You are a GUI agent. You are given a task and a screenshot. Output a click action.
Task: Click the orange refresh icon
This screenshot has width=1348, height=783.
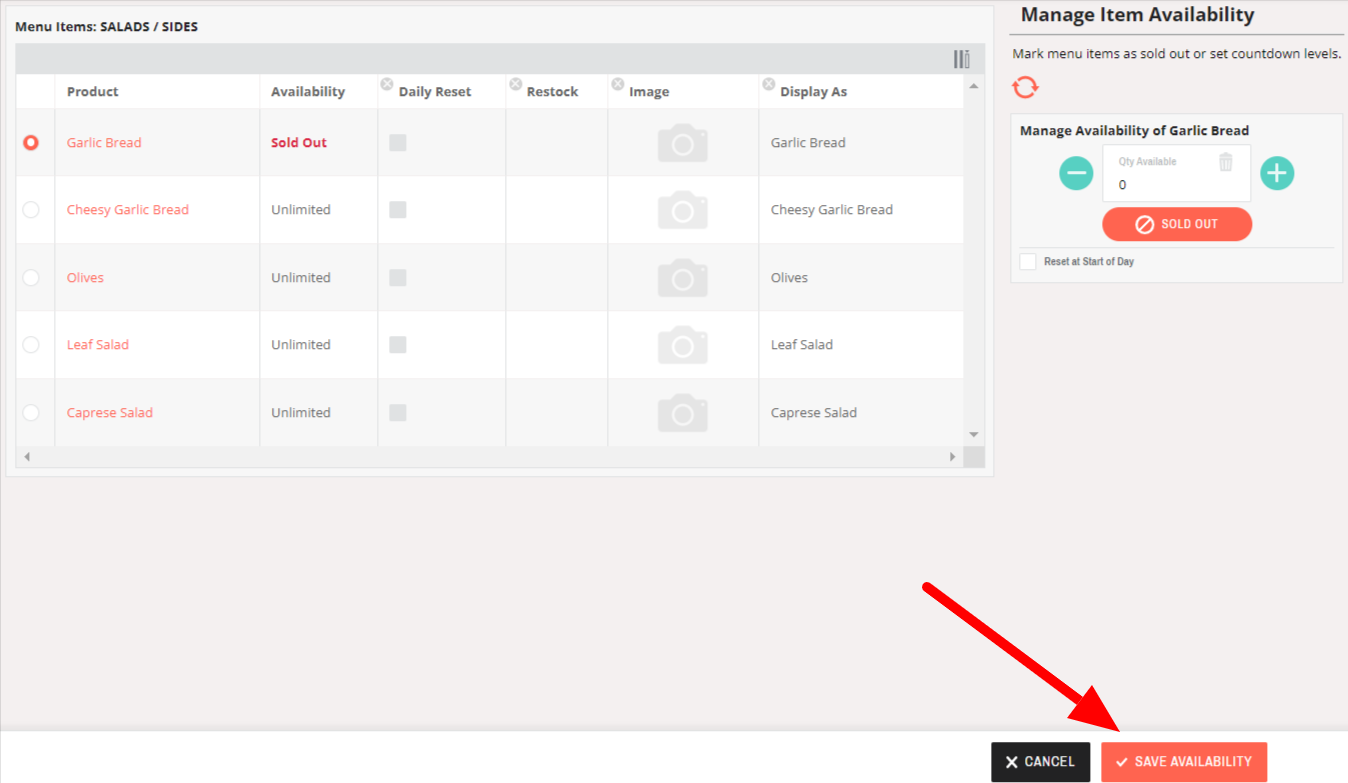(x=1025, y=87)
